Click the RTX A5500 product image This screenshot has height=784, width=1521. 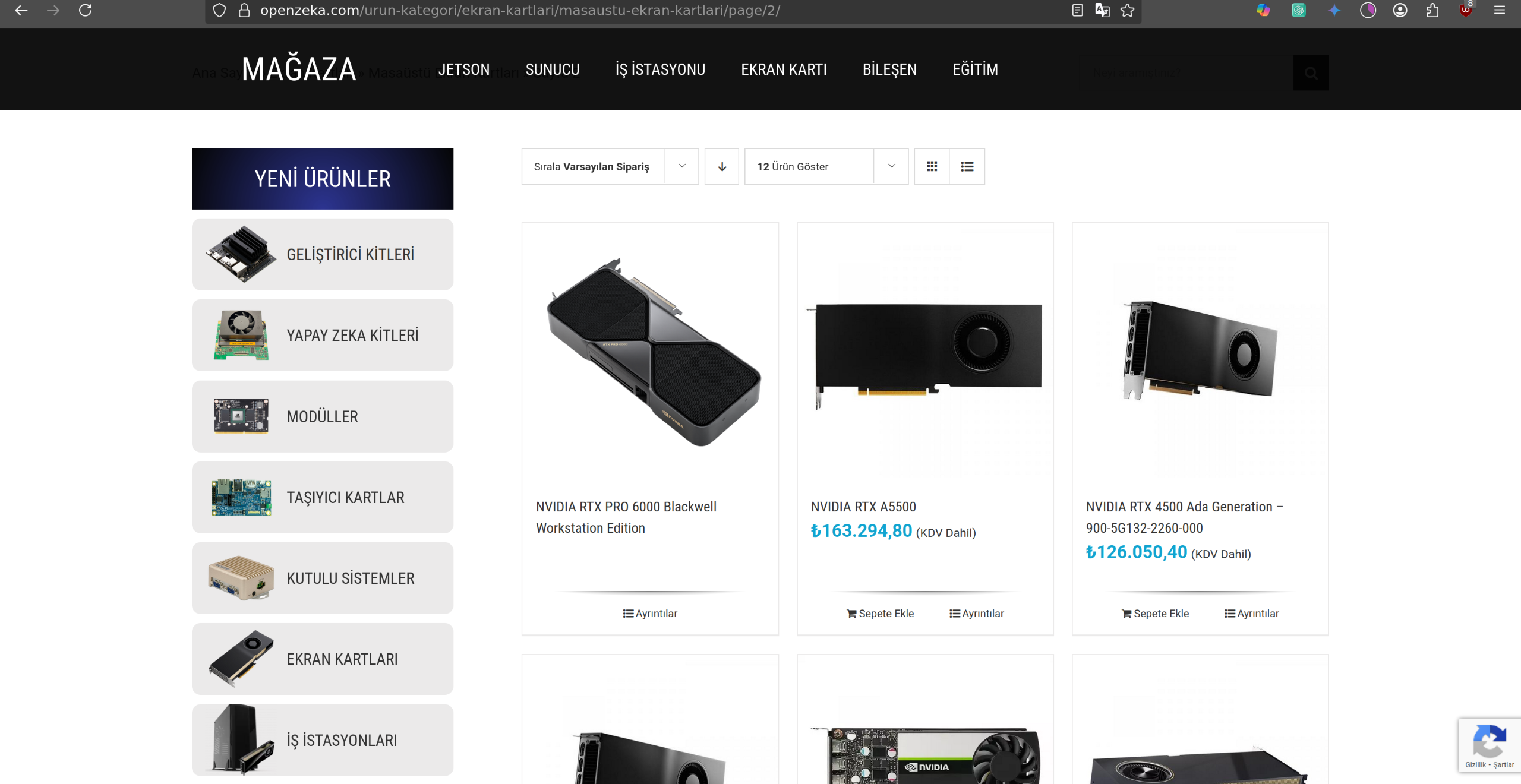point(926,352)
